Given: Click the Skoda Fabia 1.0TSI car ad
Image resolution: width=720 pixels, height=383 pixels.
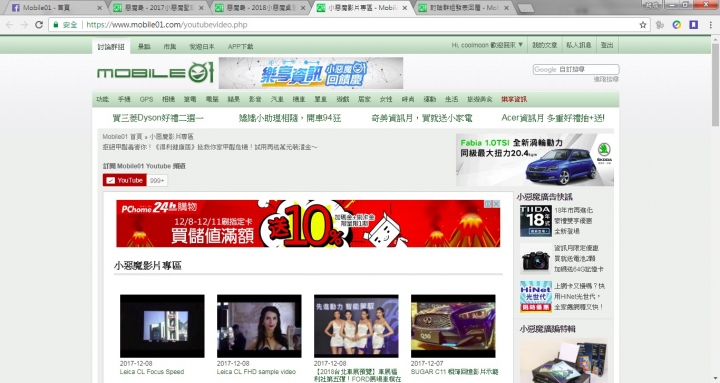Looking at the screenshot, I should pos(535,160).
